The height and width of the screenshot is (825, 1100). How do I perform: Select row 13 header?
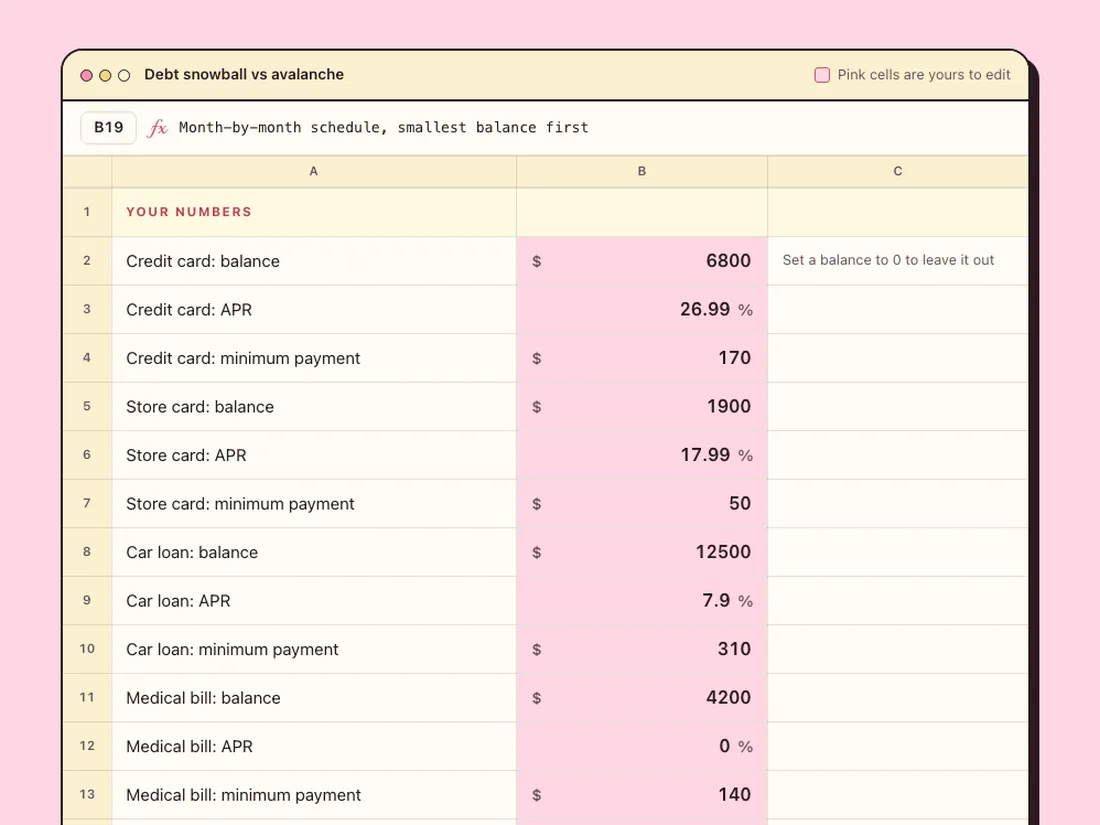point(87,794)
